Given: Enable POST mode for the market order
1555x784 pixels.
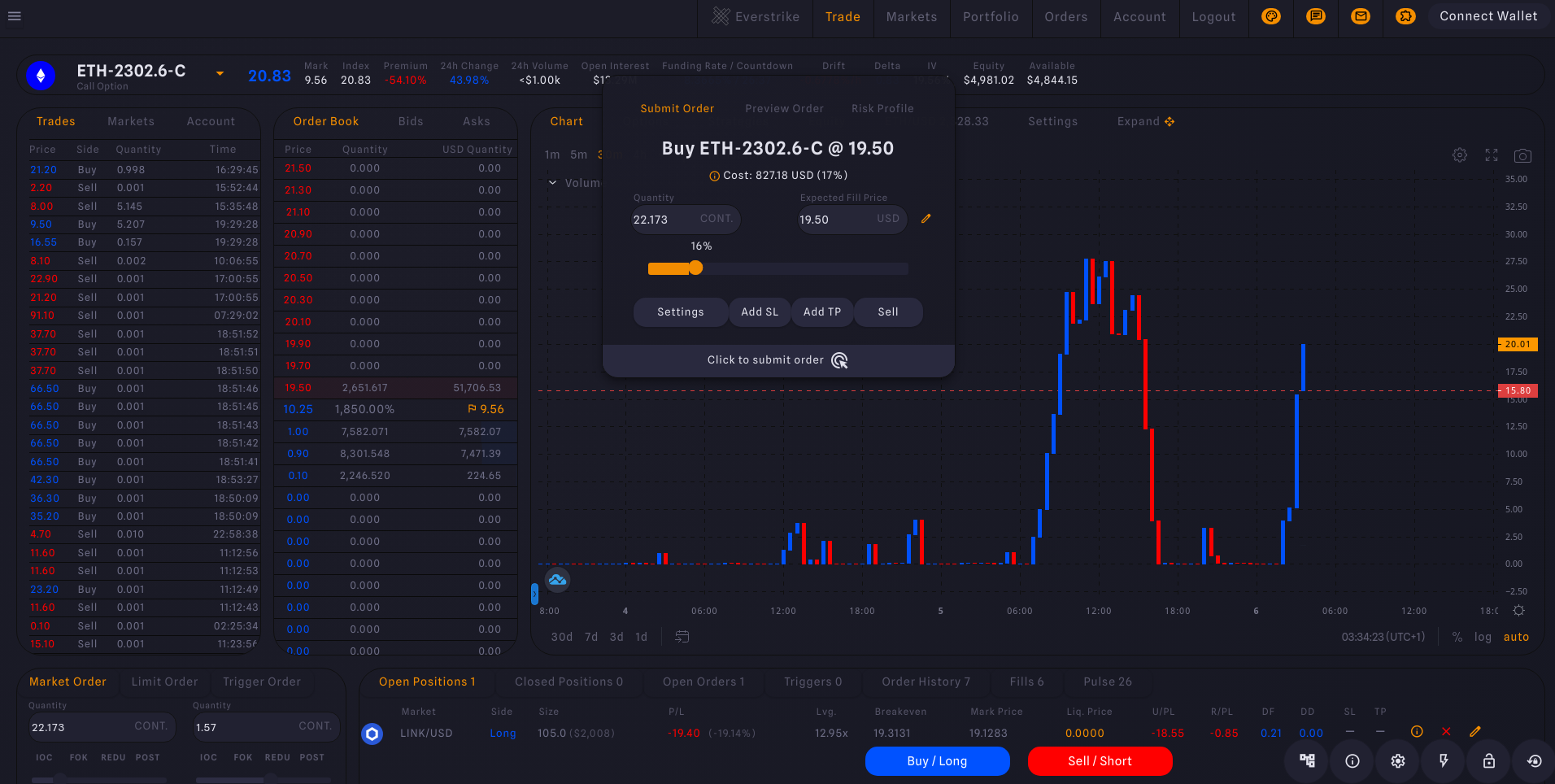Looking at the screenshot, I should point(147,757).
